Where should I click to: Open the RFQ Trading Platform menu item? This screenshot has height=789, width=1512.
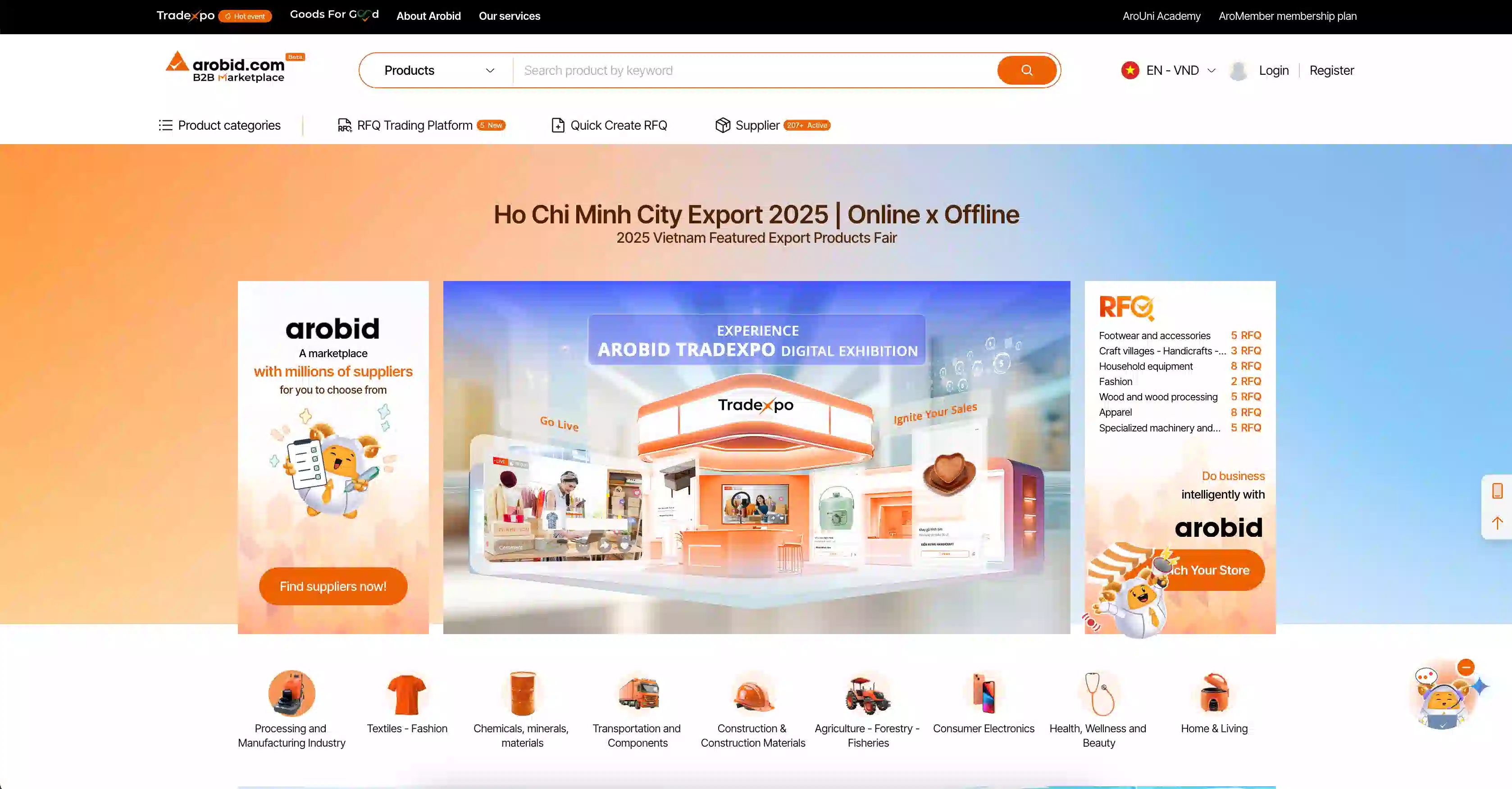tap(414, 126)
